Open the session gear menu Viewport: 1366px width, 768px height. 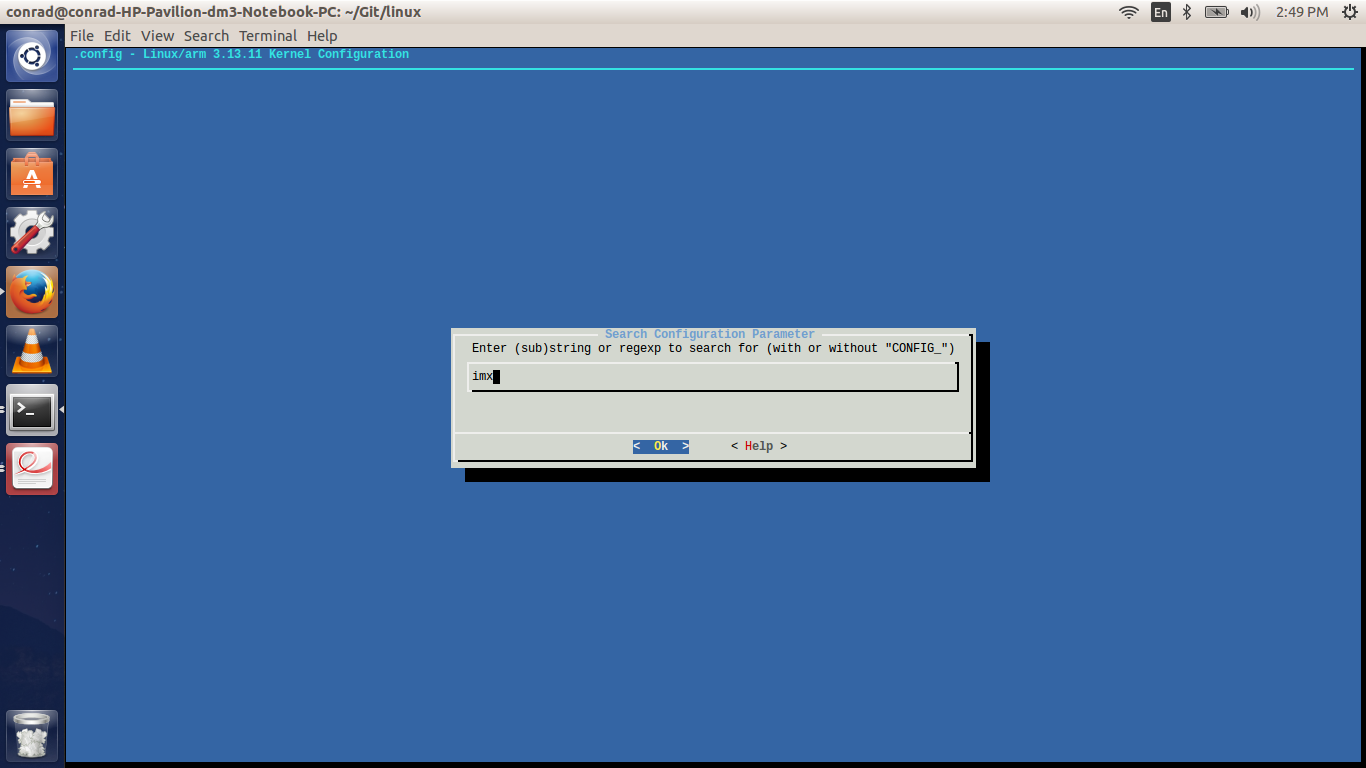[x=1352, y=12]
